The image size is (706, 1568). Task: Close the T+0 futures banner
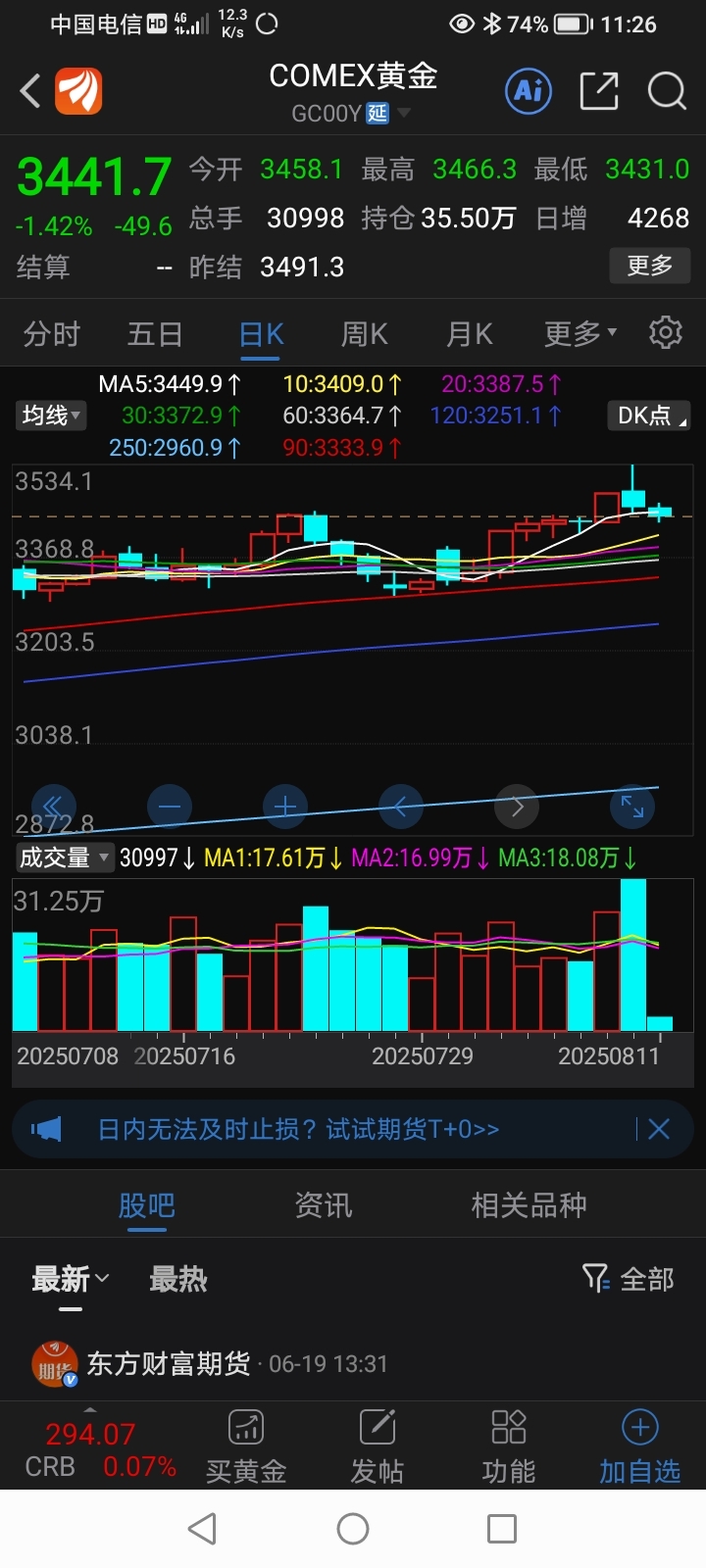659,1129
